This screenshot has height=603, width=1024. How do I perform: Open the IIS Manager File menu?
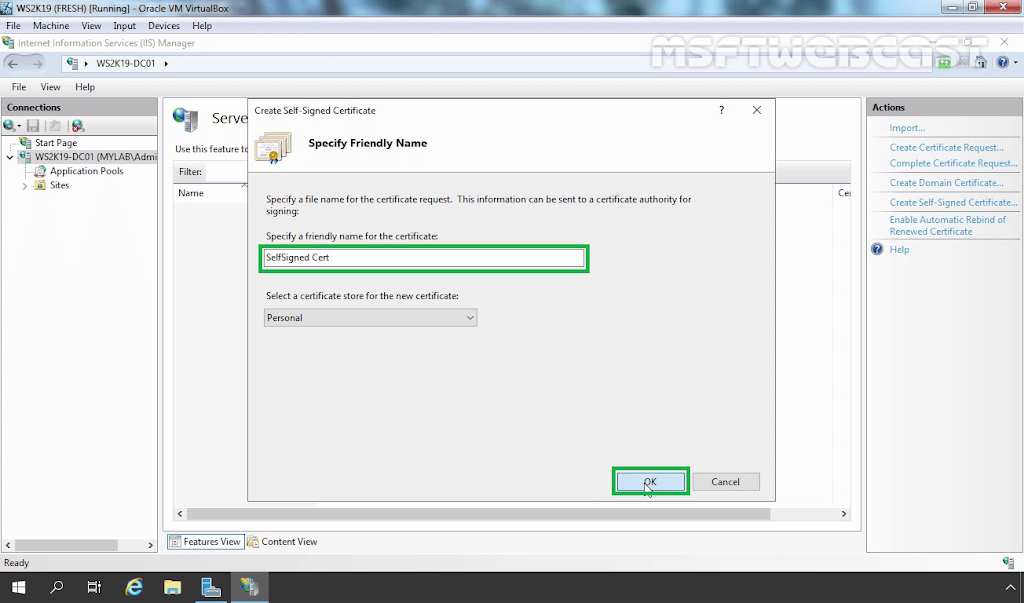click(x=19, y=87)
